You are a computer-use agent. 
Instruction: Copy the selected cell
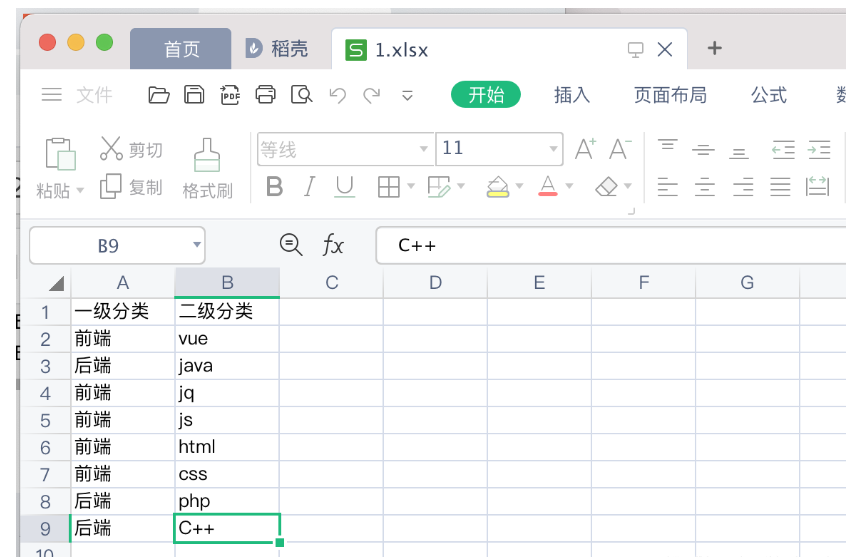[131, 187]
